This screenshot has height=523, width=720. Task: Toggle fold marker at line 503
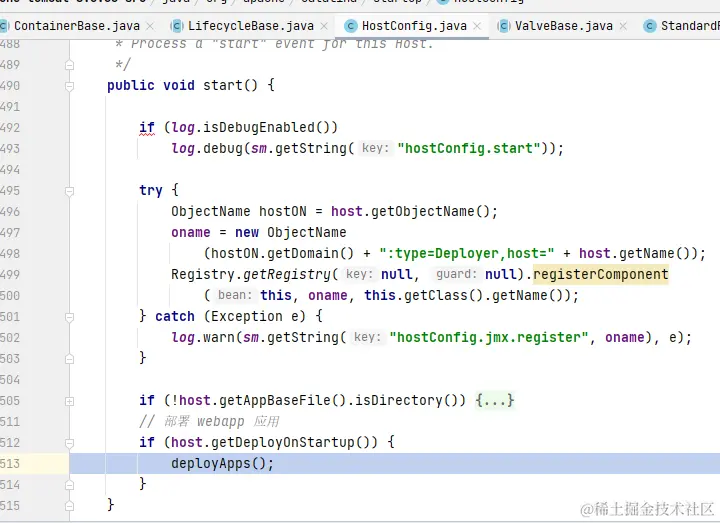pyautogui.click(x=69, y=359)
